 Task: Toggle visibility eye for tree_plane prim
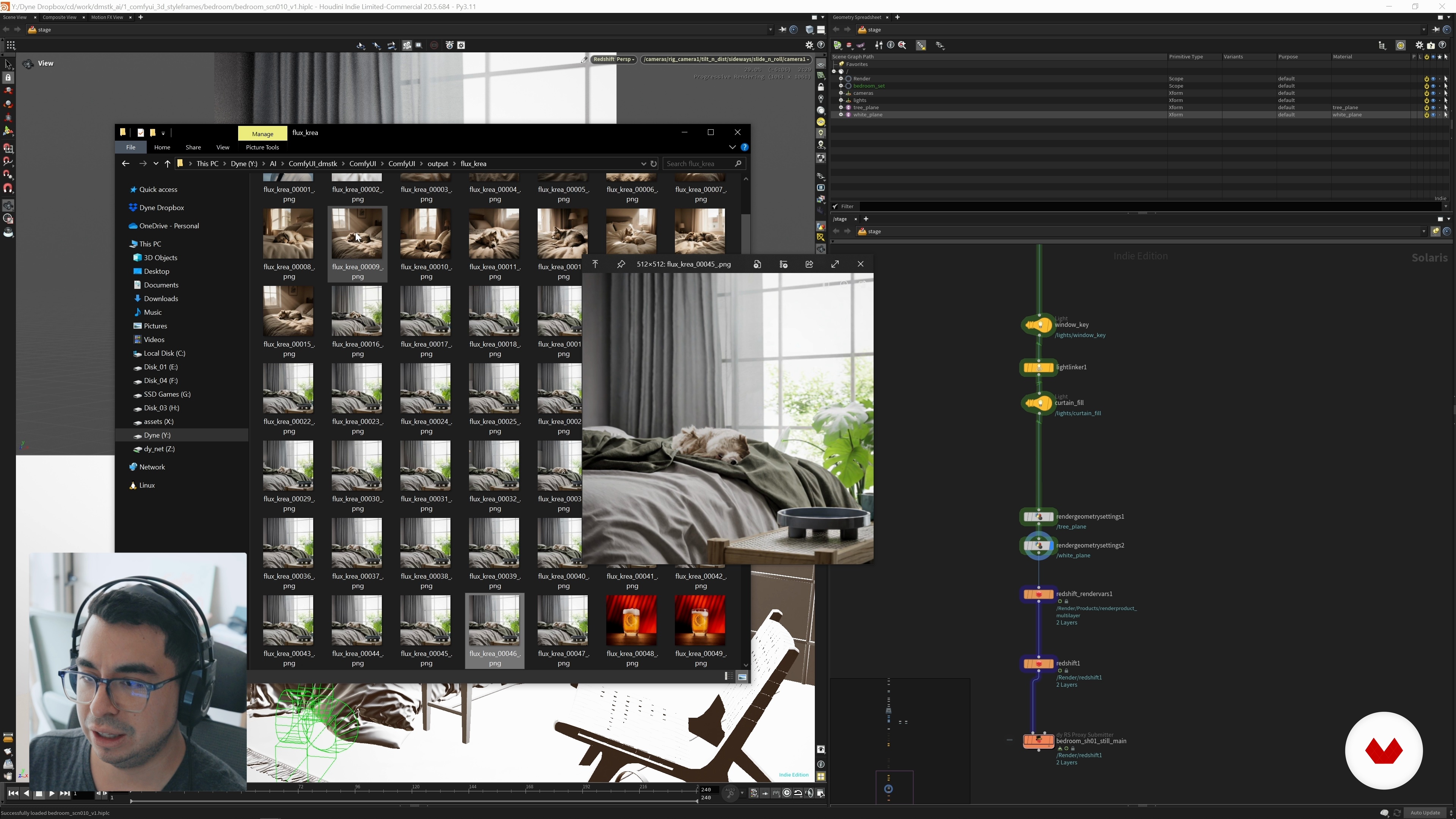tap(1433, 107)
